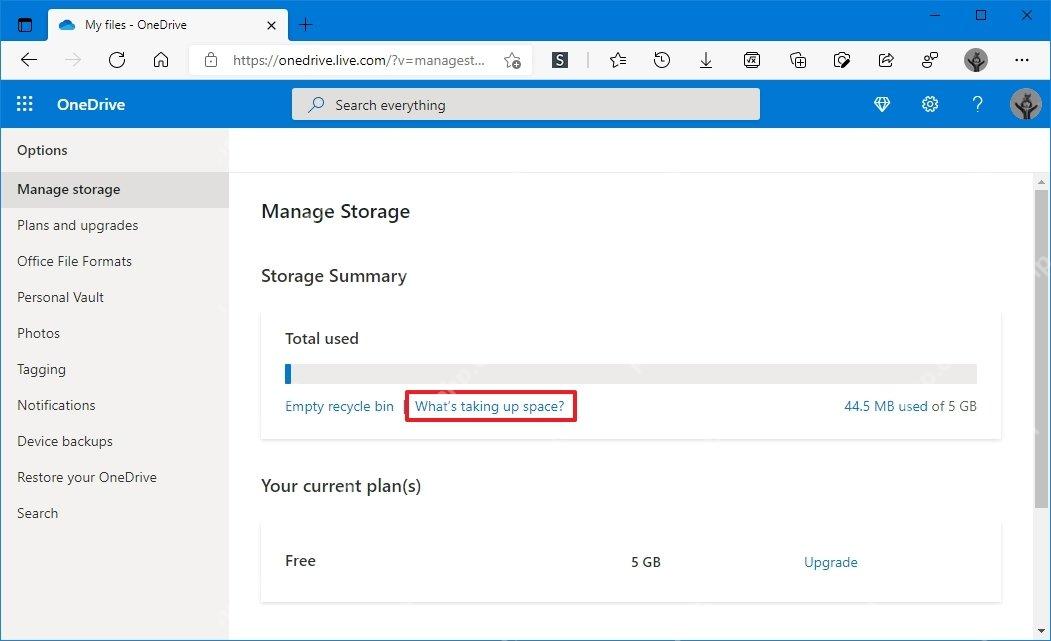The image size is (1051, 641).
Task: Open the Help question mark
Action: pyautogui.click(x=977, y=104)
